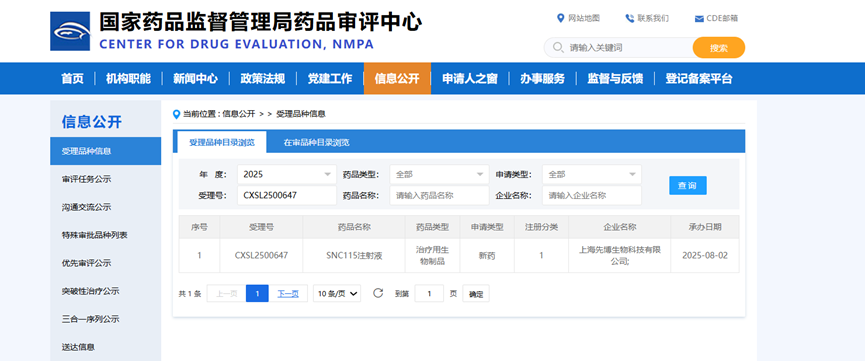Click the CDE fish logo icon
The height and width of the screenshot is (361, 865).
click(70, 31)
